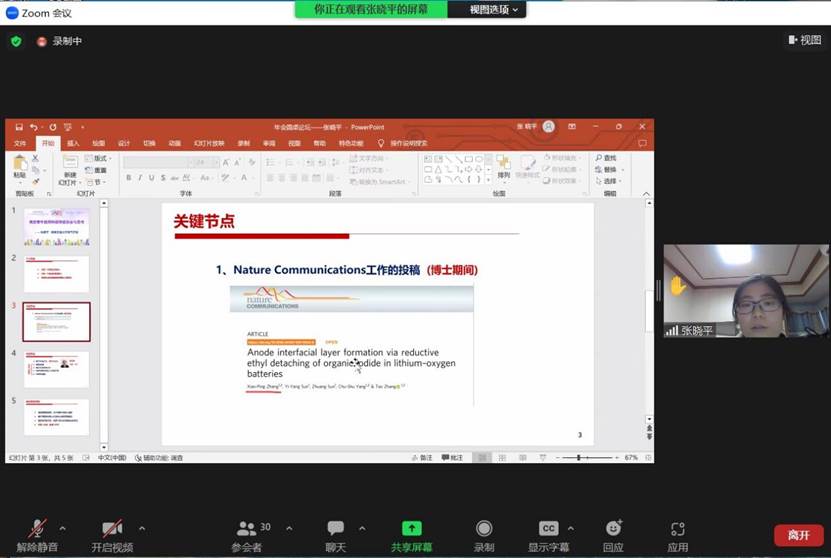Unmute the microphone (解除静音)
The height and width of the screenshot is (558, 831).
click(39, 529)
